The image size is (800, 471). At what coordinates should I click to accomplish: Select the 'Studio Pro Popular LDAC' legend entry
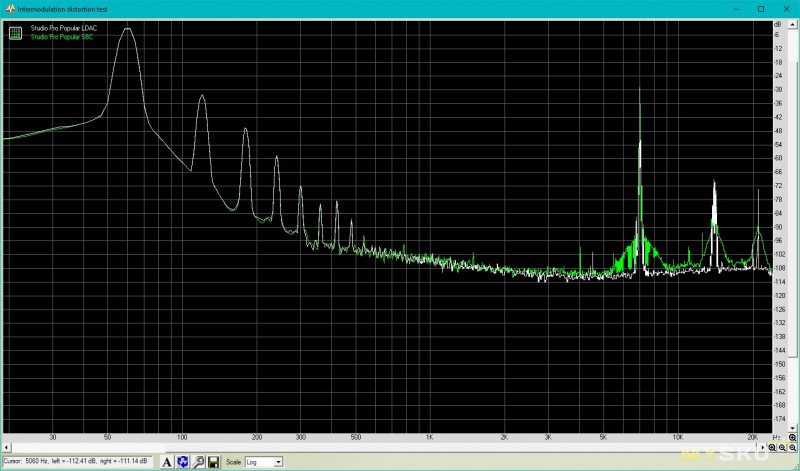click(64, 28)
